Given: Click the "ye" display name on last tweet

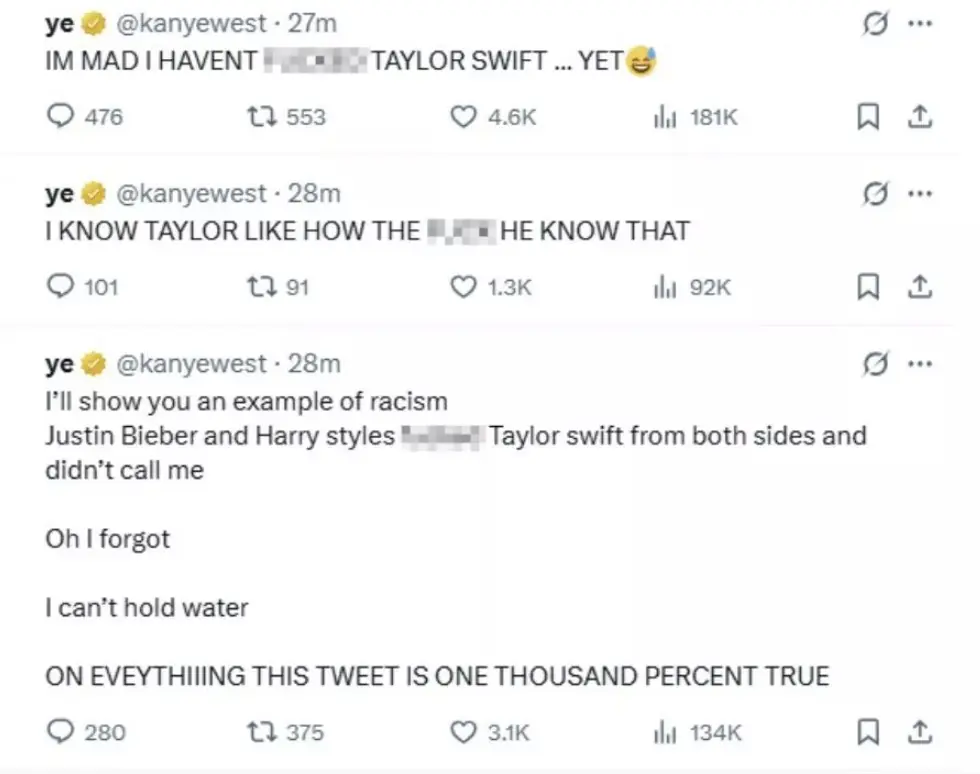Looking at the screenshot, I should pyautogui.click(x=59, y=364).
